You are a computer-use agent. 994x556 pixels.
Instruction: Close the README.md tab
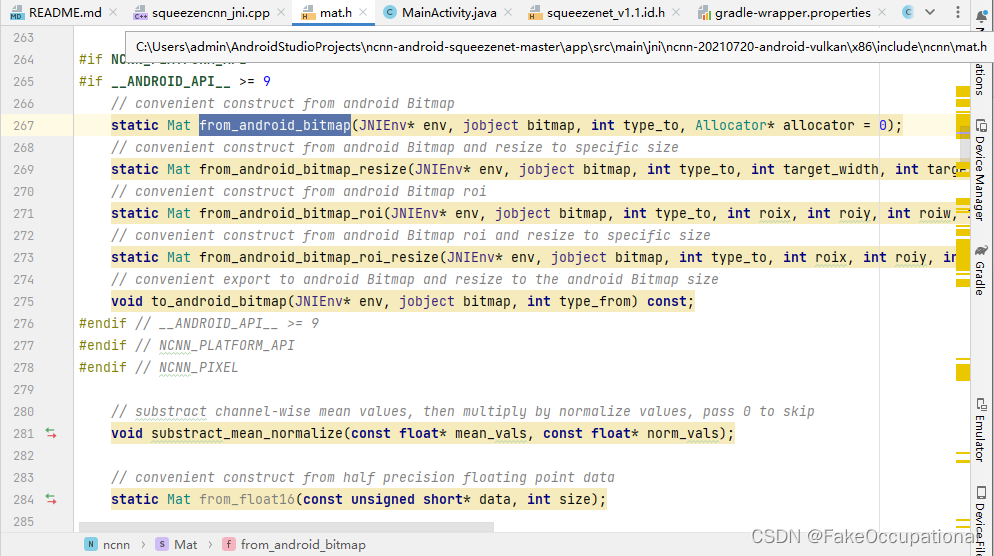pos(113,12)
